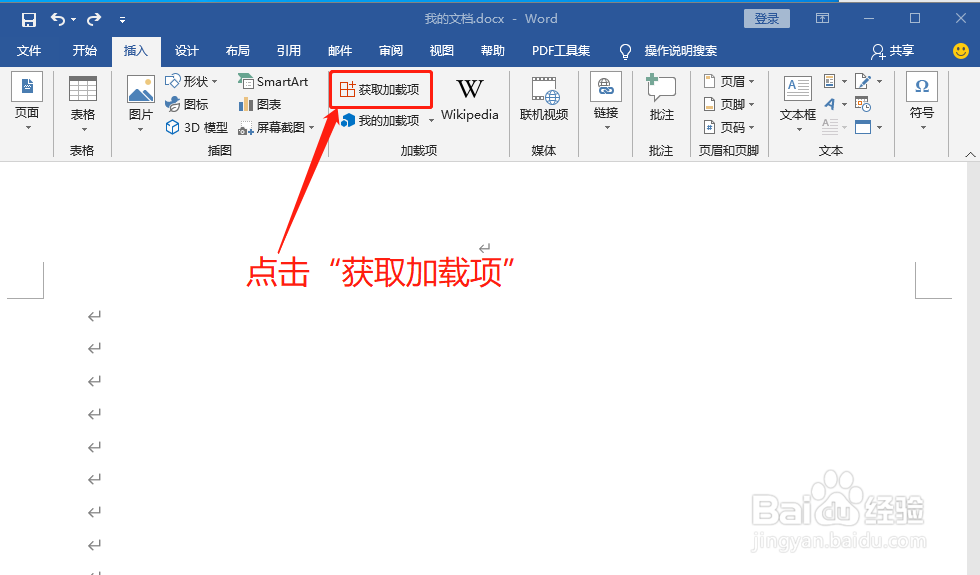Click 获取加载项 to get add-ins
Image resolution: width=980 pixels, height=575 pixels.
(380, 89)
